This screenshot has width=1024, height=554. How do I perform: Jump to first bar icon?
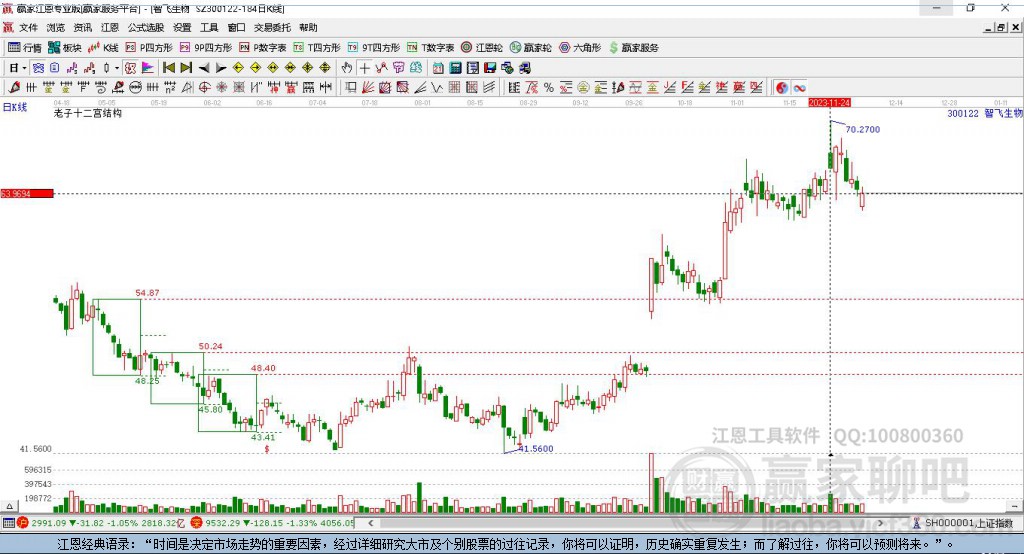pyautogui.click(x=168, y=67)
